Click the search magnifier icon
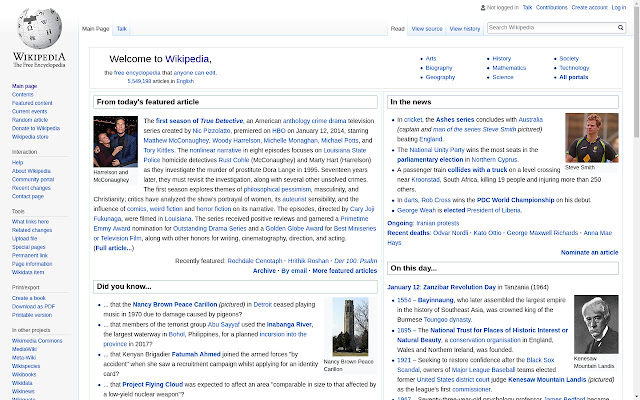 pyautogui.click(x=620, y=28)
